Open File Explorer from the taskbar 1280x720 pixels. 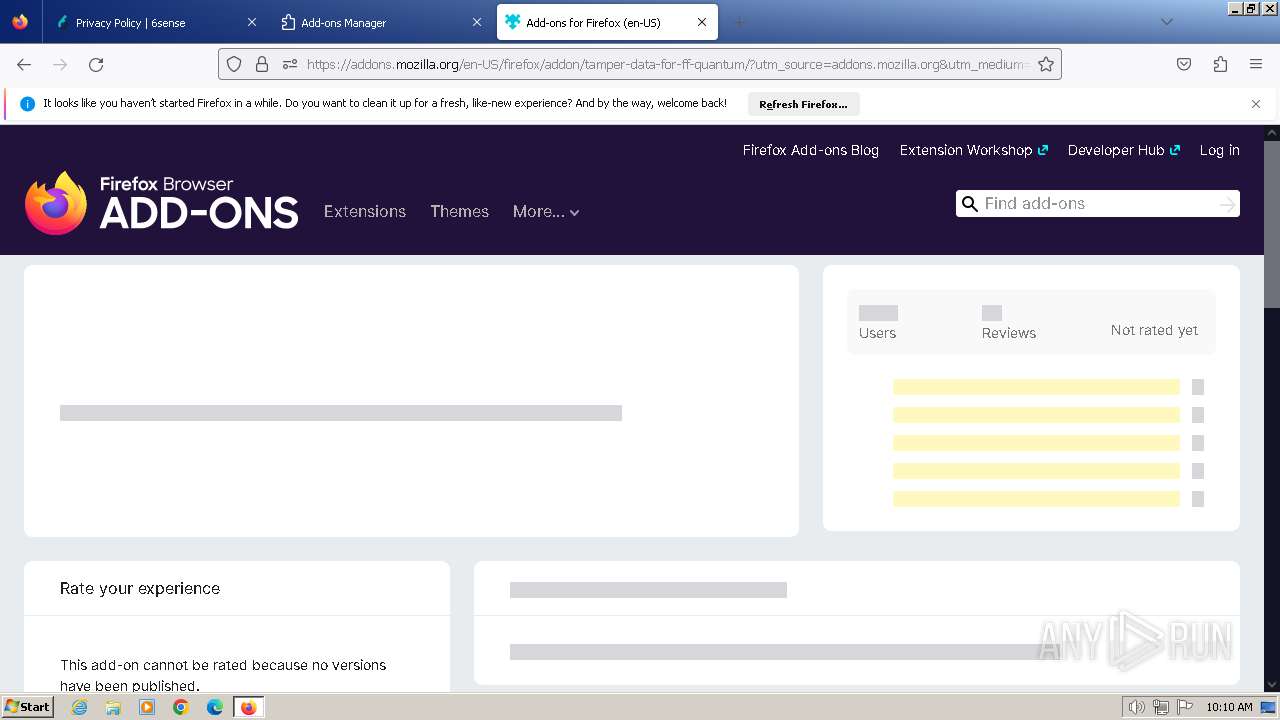(x=113, y=707)
